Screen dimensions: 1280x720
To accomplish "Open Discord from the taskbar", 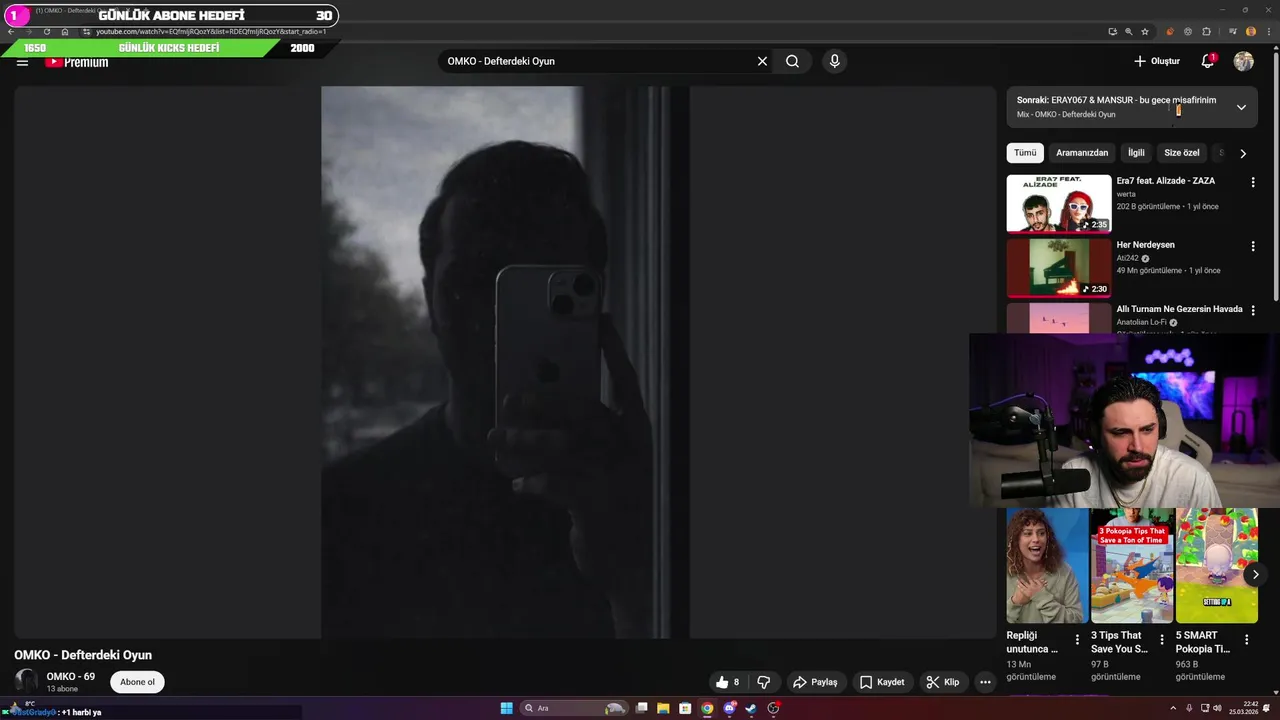I will (x=729, y=708).
